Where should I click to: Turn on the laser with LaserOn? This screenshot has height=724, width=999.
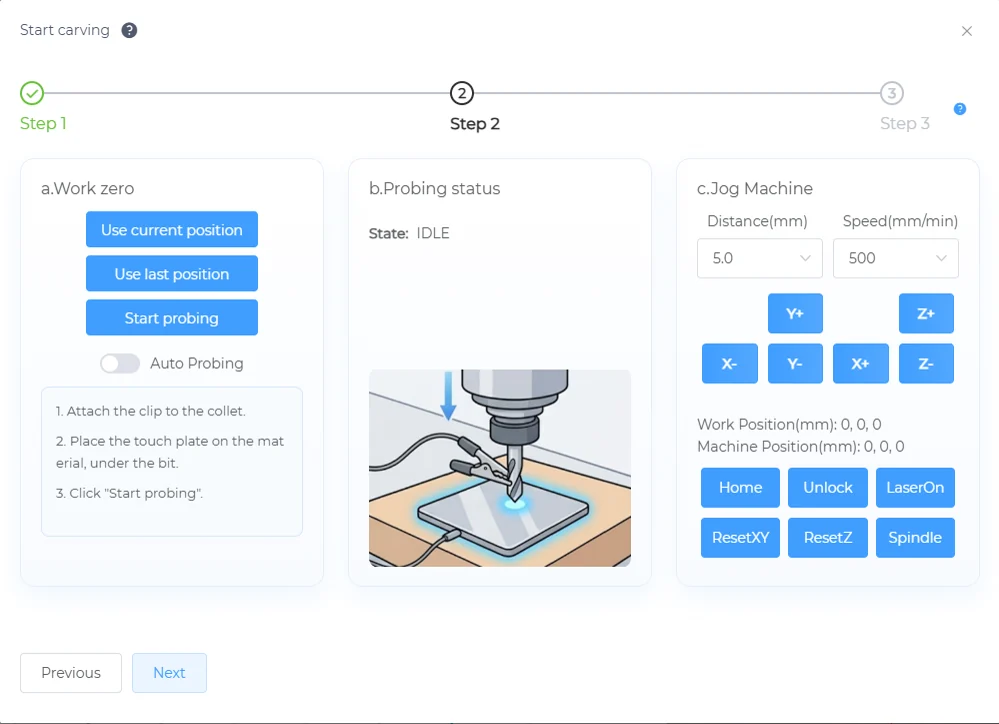(916, 488)
